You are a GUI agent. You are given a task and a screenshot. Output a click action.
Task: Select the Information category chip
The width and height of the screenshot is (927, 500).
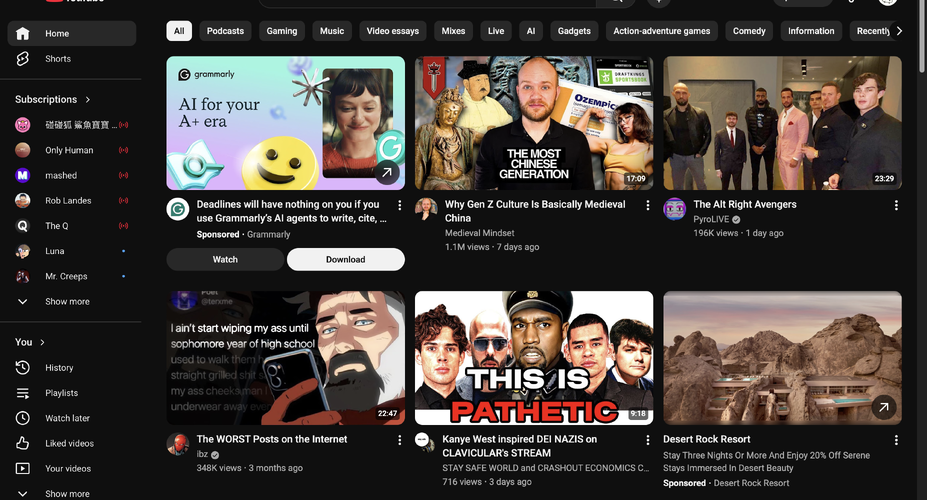point(811,31)
